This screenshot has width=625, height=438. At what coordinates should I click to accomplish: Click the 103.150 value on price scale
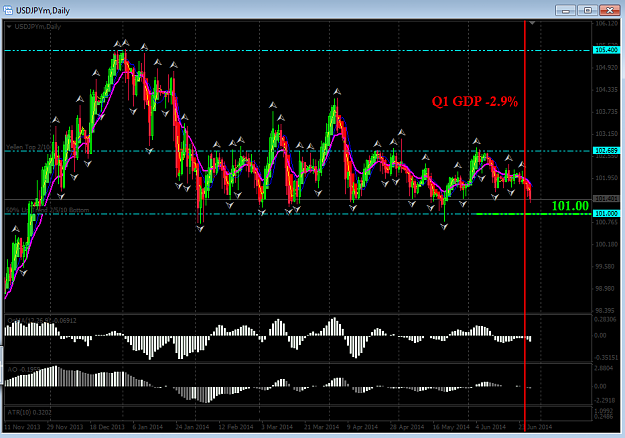point(606,134)
